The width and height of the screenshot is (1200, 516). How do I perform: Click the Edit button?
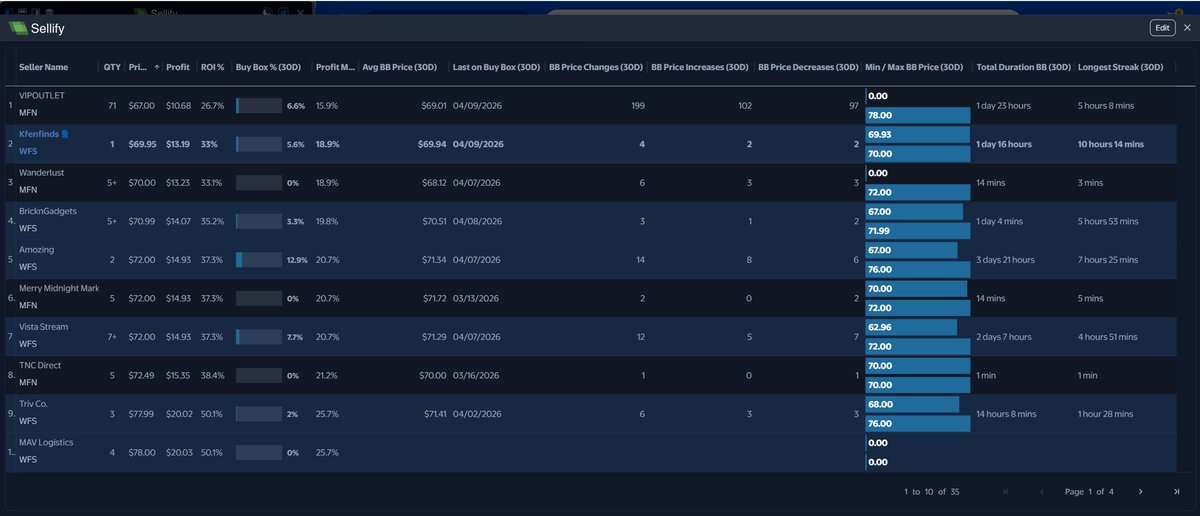pyautogui.click(x=1162, y=28)
